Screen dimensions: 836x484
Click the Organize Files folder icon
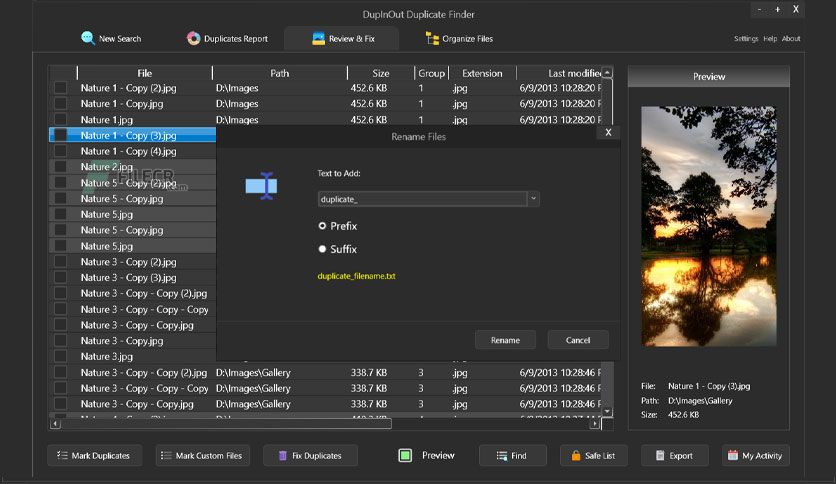pos(432,38)
